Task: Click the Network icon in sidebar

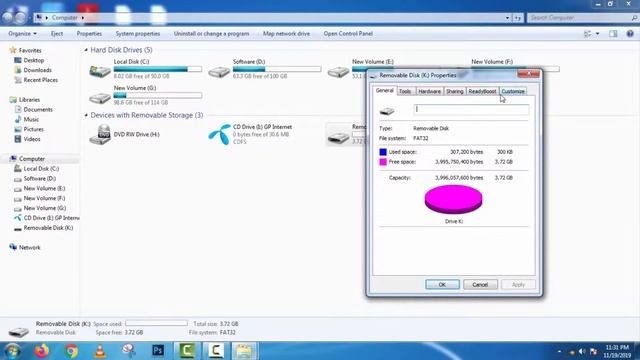Action: pos(13,247)
